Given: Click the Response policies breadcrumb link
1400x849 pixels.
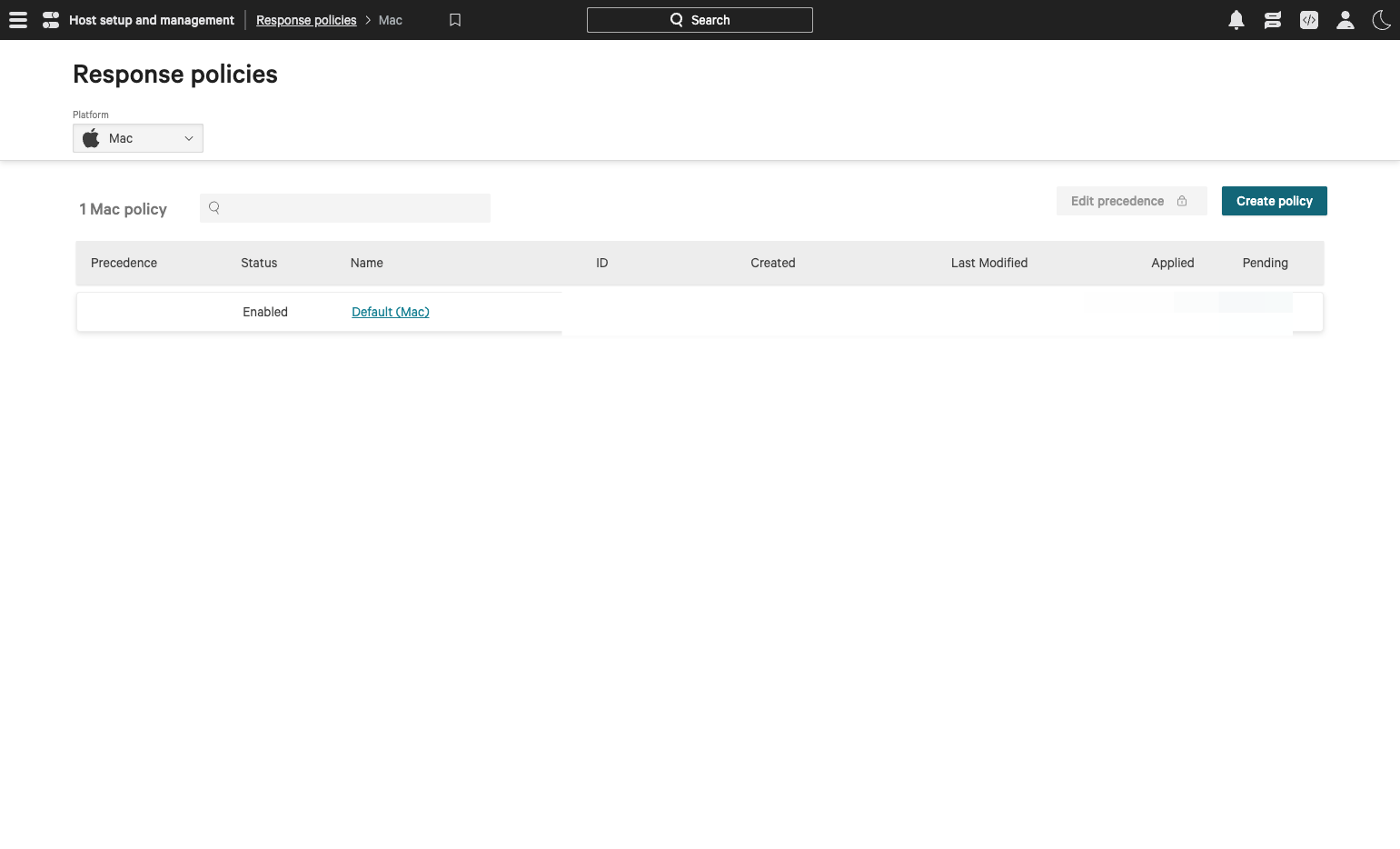Looking at the screenshot, I should (x=306, y=20).
